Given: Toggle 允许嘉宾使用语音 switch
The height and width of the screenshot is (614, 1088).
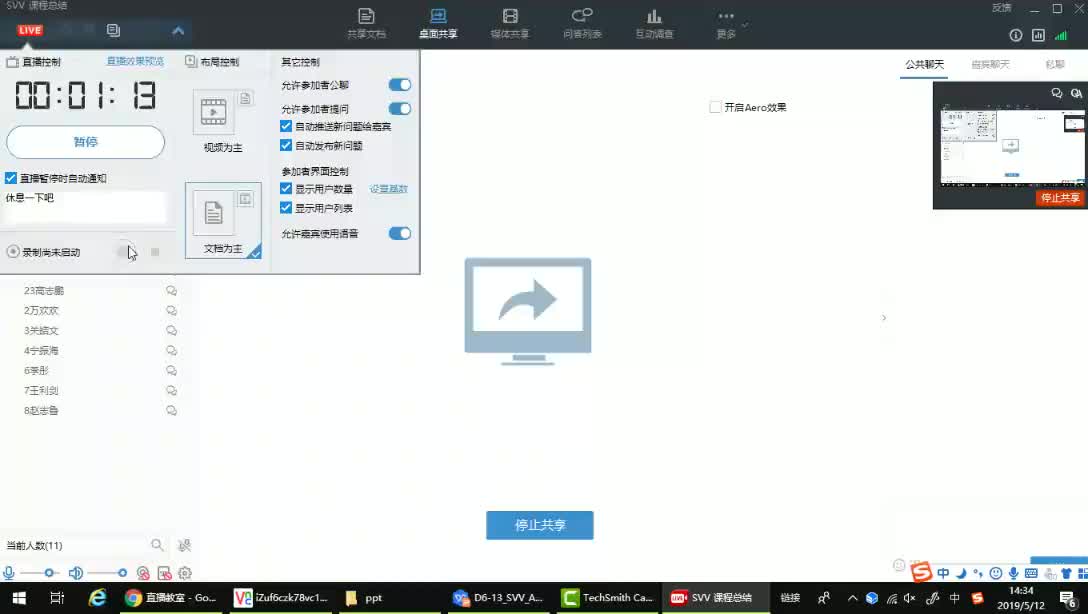Looking at the screenshot, I should click(400, 234).
